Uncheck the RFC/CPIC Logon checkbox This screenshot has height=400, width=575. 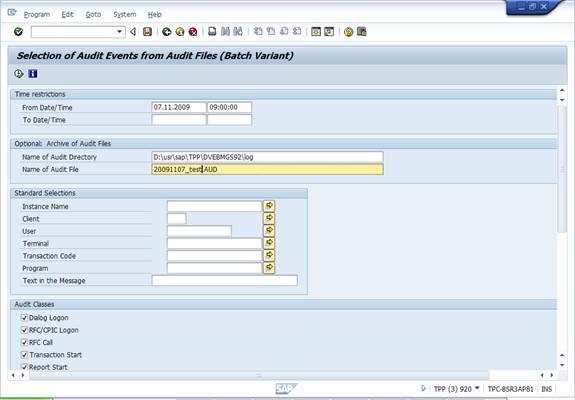(24, 330)
